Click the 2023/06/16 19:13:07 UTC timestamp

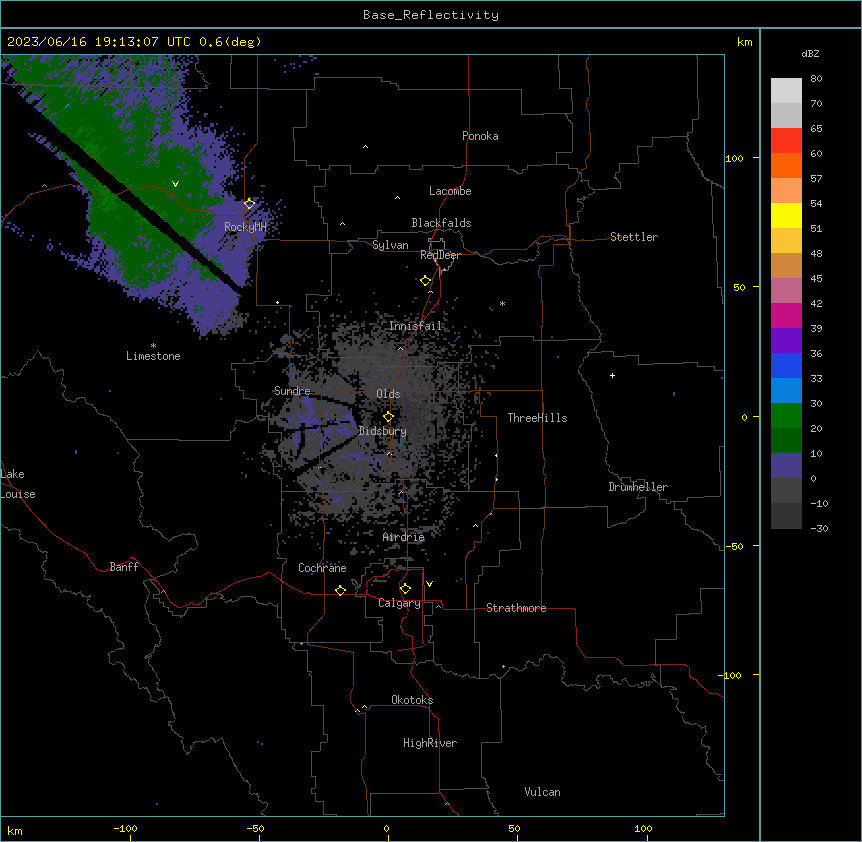coord(98,42)
